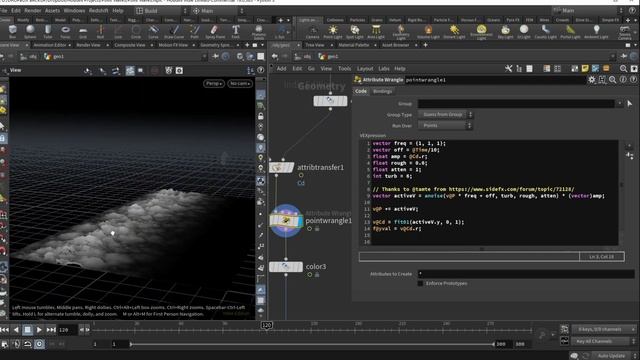
Task: Click the play backward button
Action: coord(16,329)
